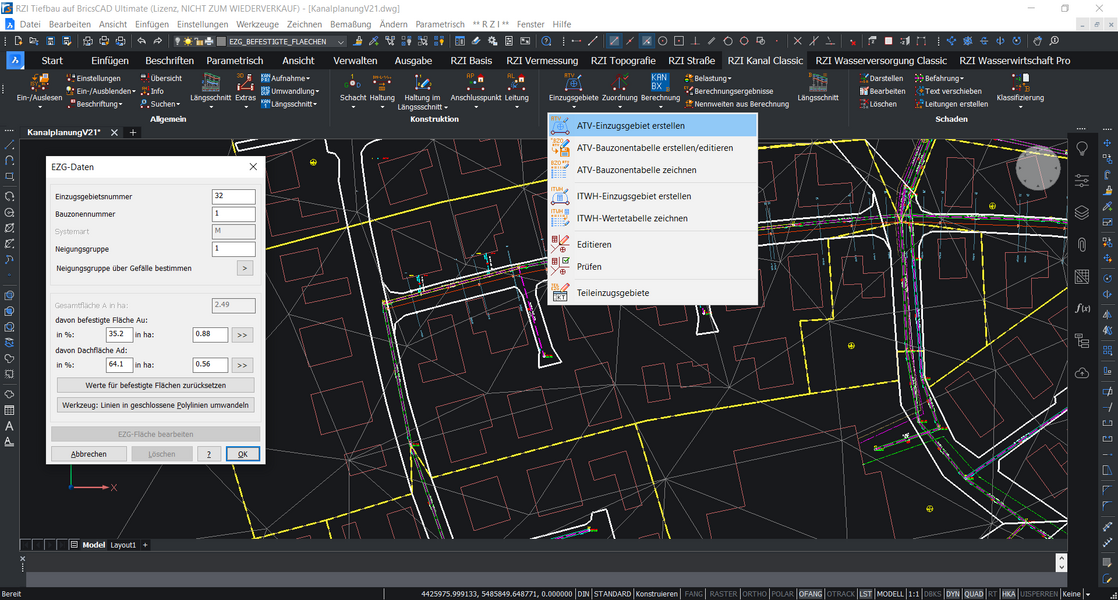Click OK in the EZG-Daten dialog
The width and height of the screenshot is (1118, 600).
pyautogui.click(x=242, y=454)
